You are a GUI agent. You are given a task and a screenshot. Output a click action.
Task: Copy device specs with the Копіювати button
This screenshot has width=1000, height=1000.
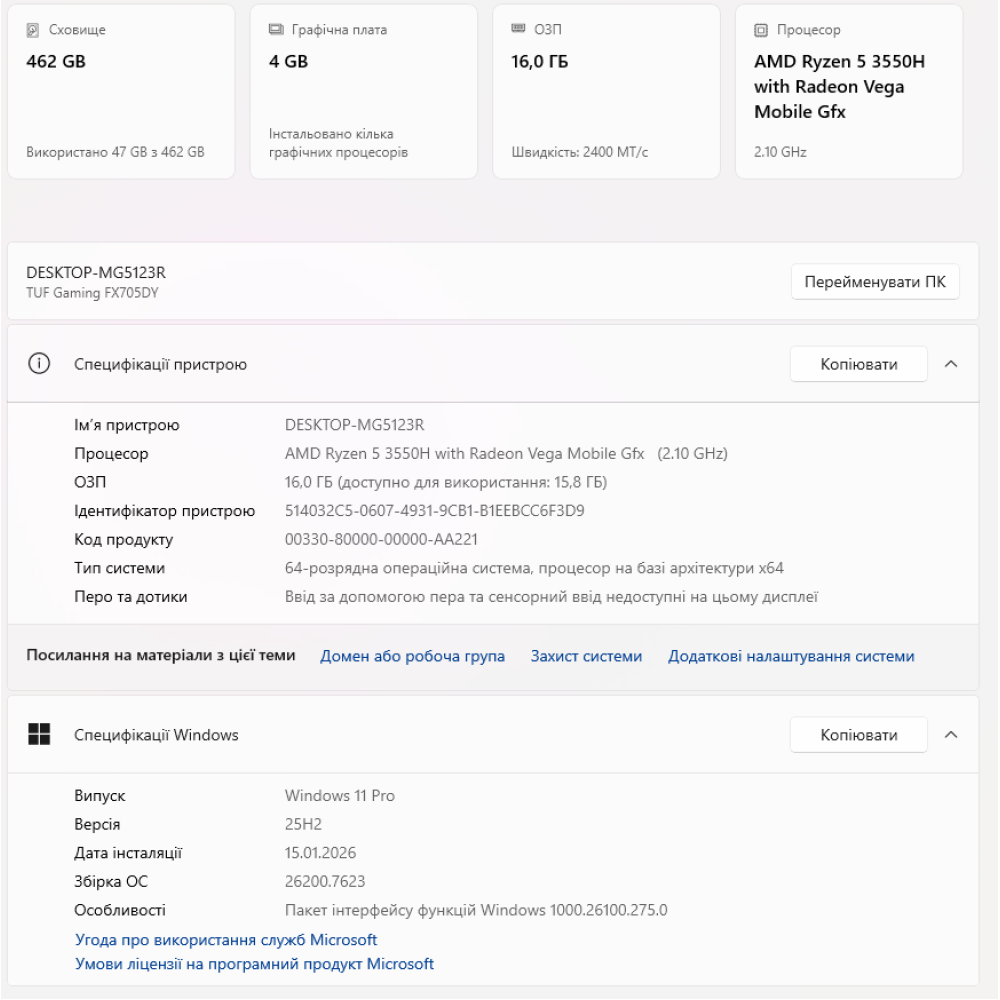[858, 364]
